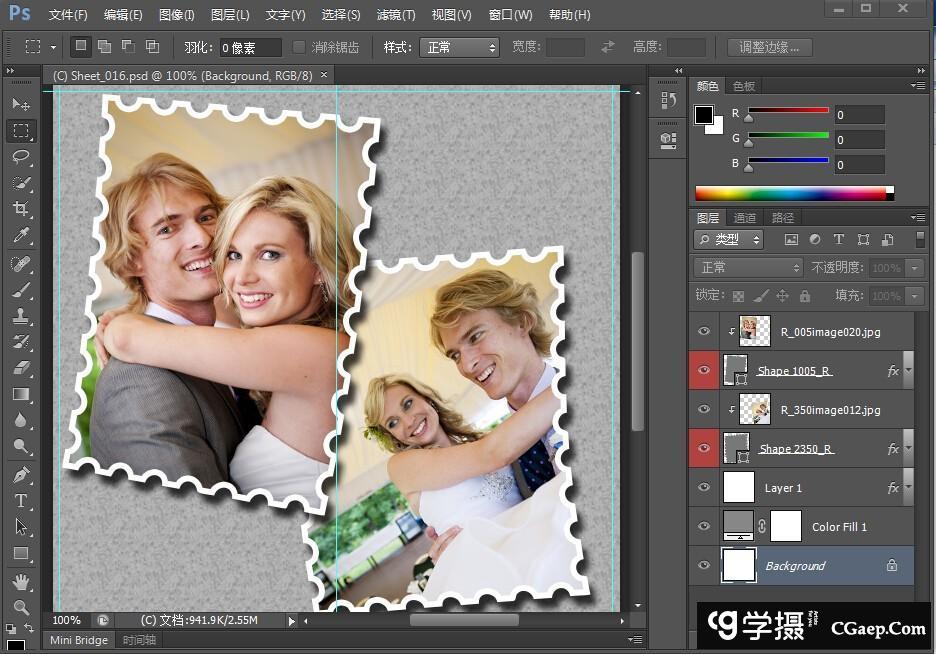Click the foreground color swatch in color panel

pos(704,114)
